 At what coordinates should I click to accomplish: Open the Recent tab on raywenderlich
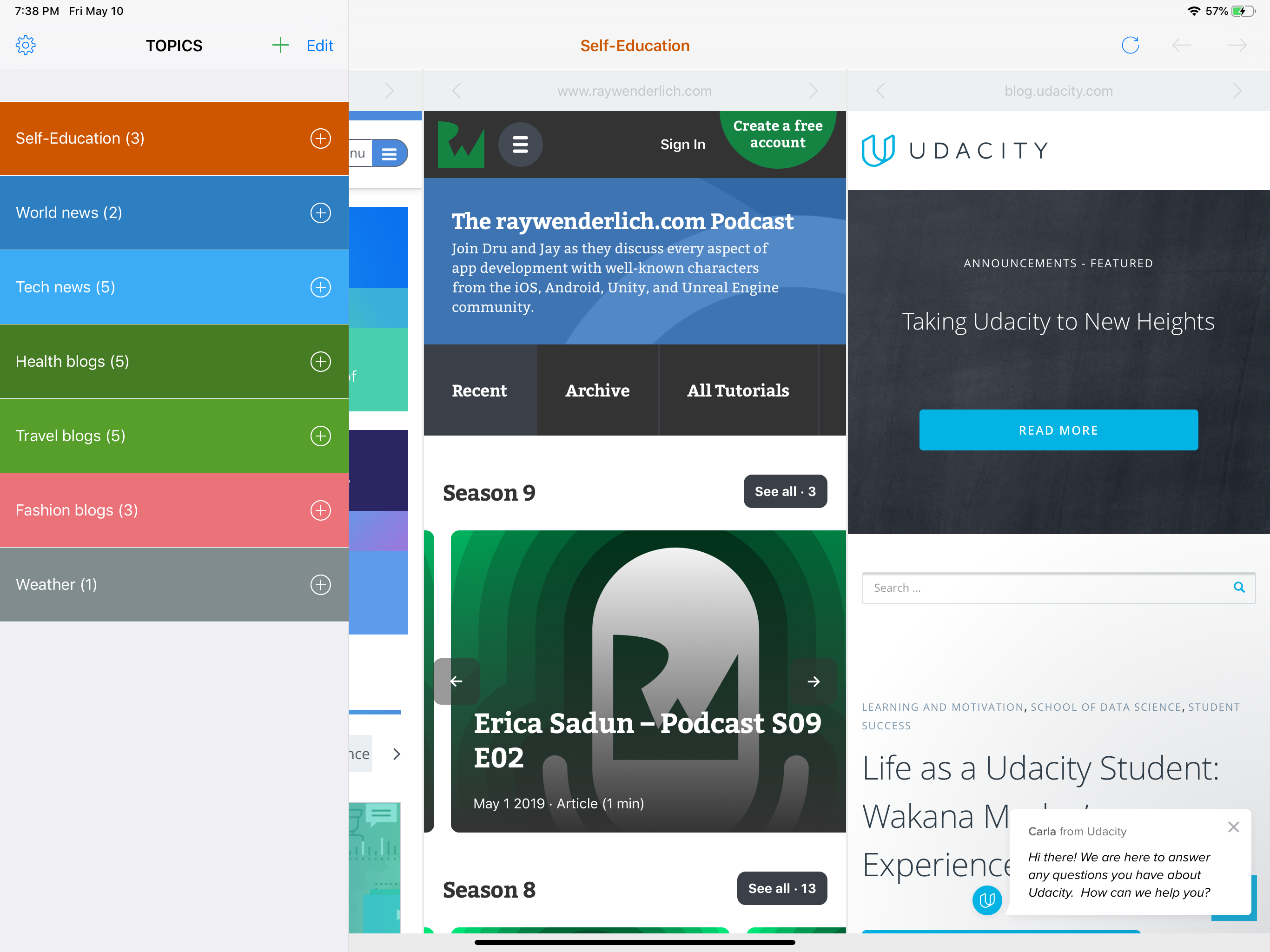pyautogui.click(x=479, y=390)
